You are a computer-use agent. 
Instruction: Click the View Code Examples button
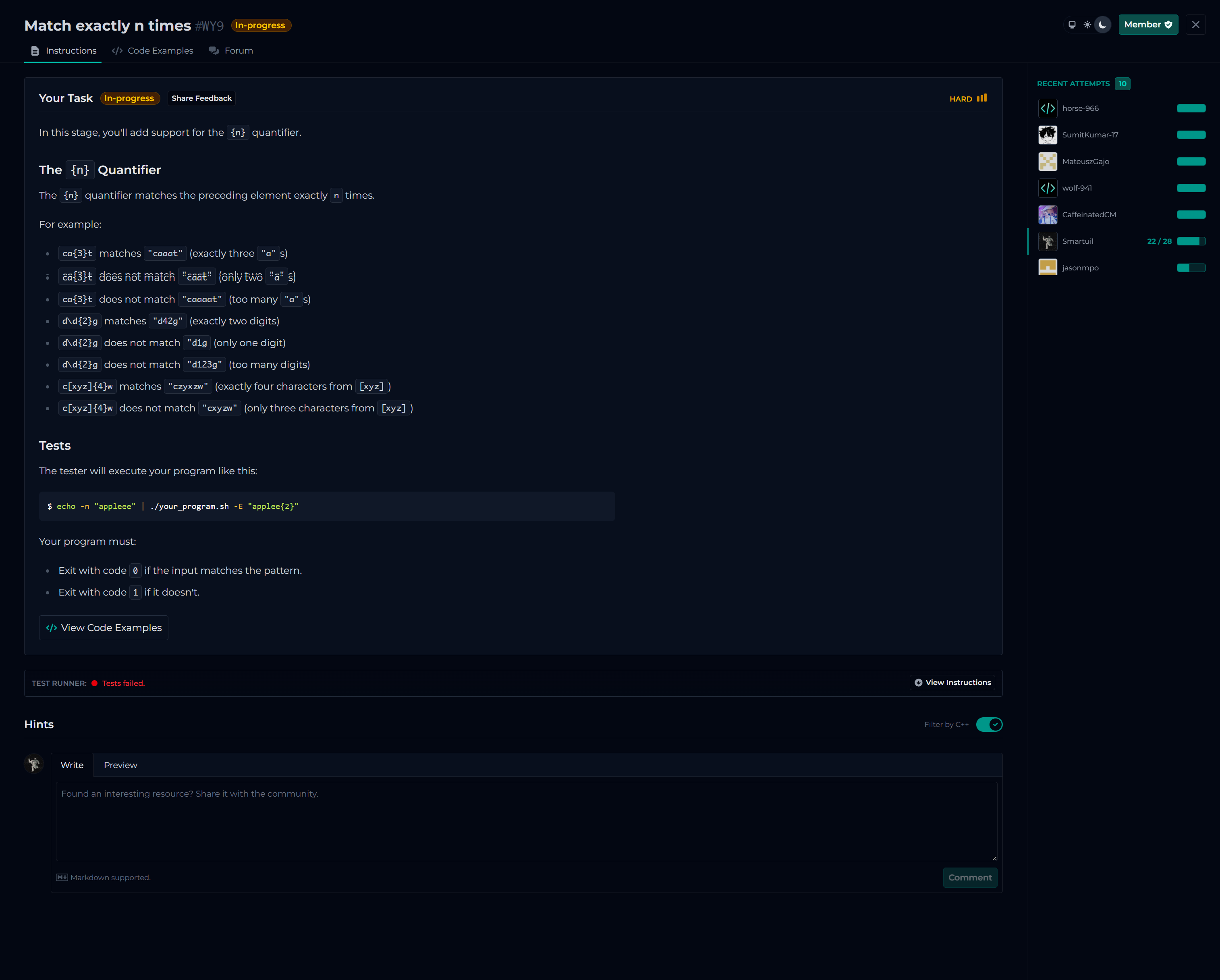pyautogui.click(x=104, y=627)
